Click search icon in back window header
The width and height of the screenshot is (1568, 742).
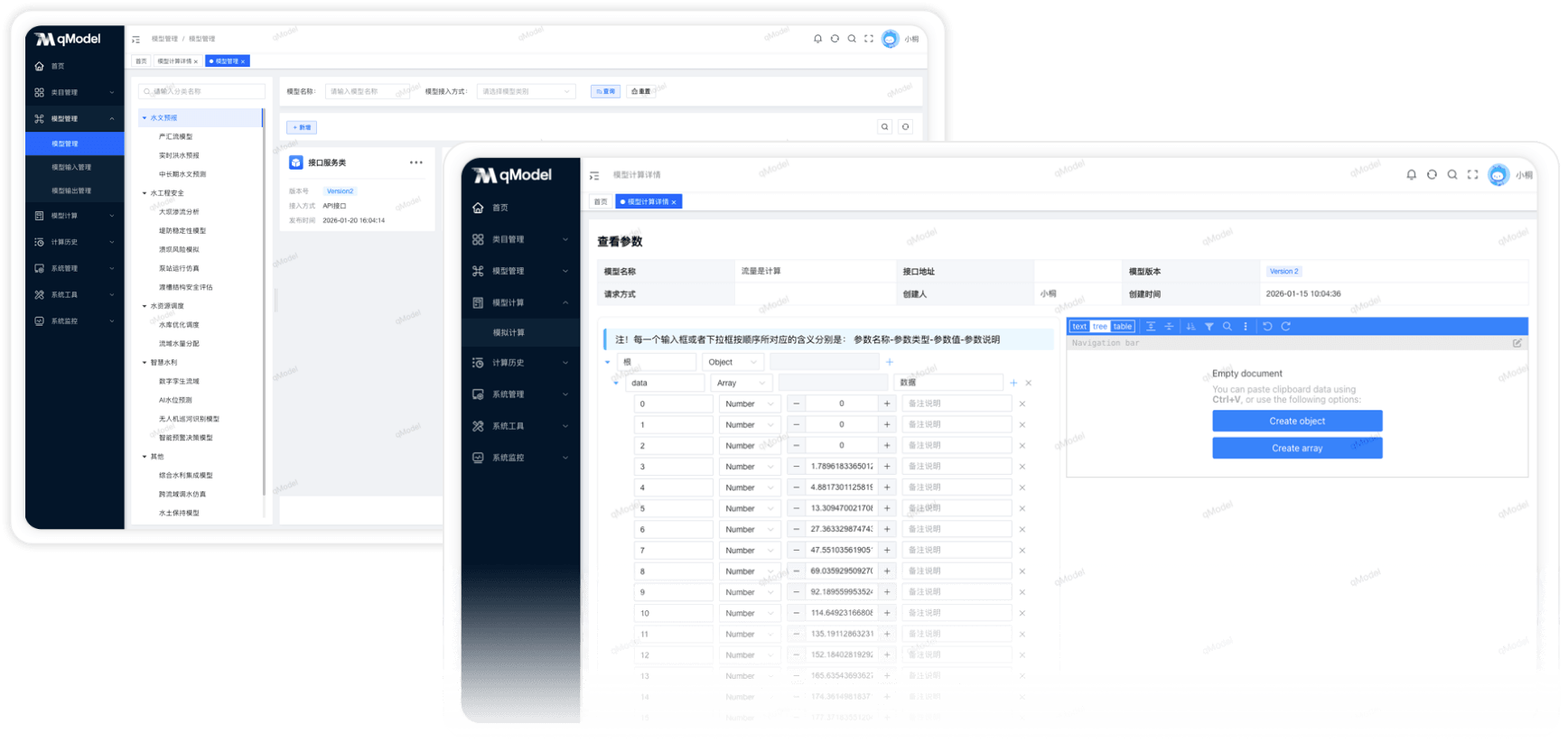click(x=852, y=39)
